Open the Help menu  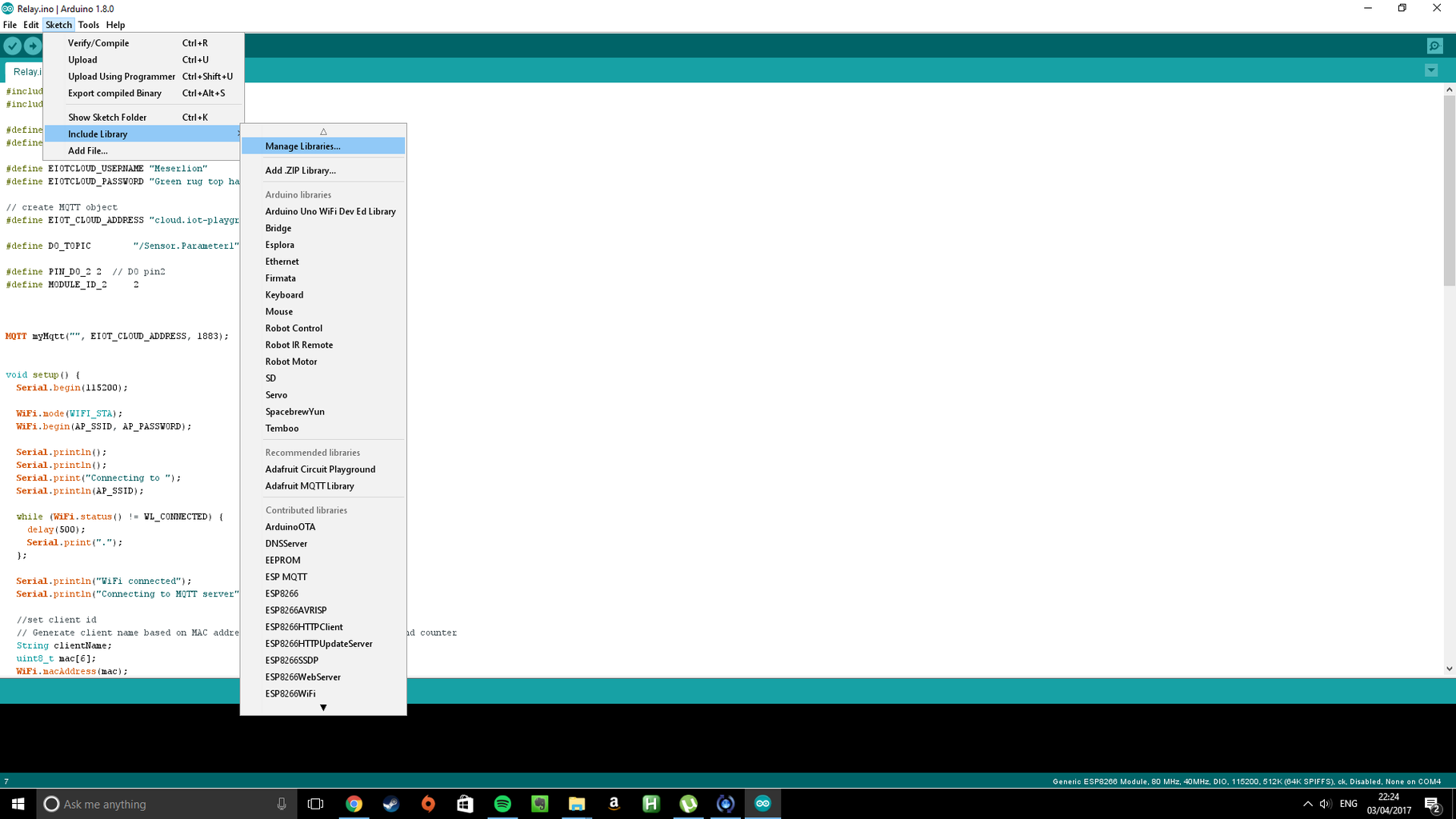(115, 25)
